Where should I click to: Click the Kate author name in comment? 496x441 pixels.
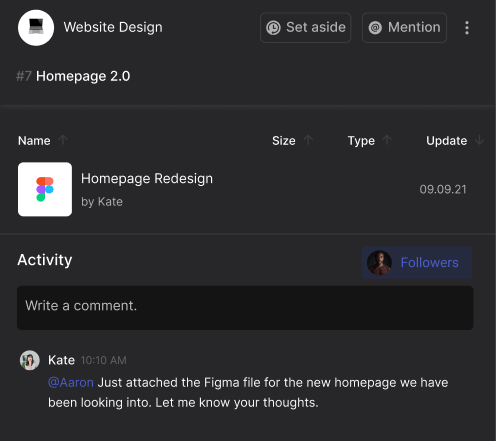click(61, 360)
